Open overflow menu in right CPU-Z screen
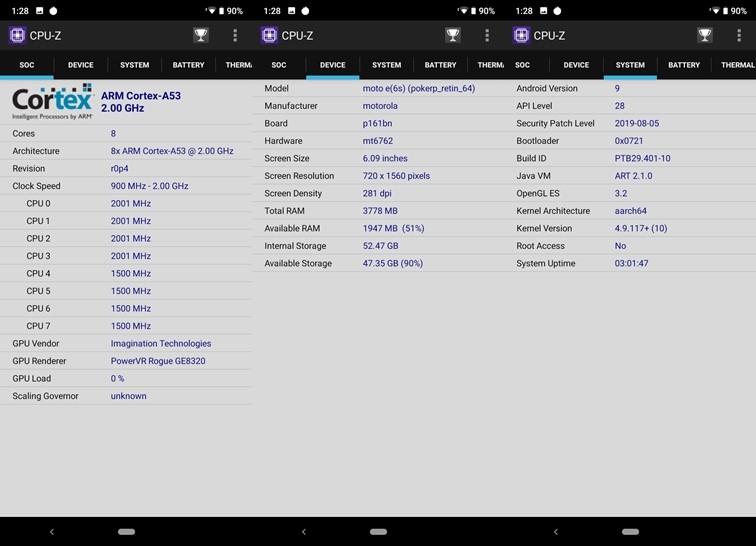The width and height of the screenshot is (756, 546). (x=739, y=35)
